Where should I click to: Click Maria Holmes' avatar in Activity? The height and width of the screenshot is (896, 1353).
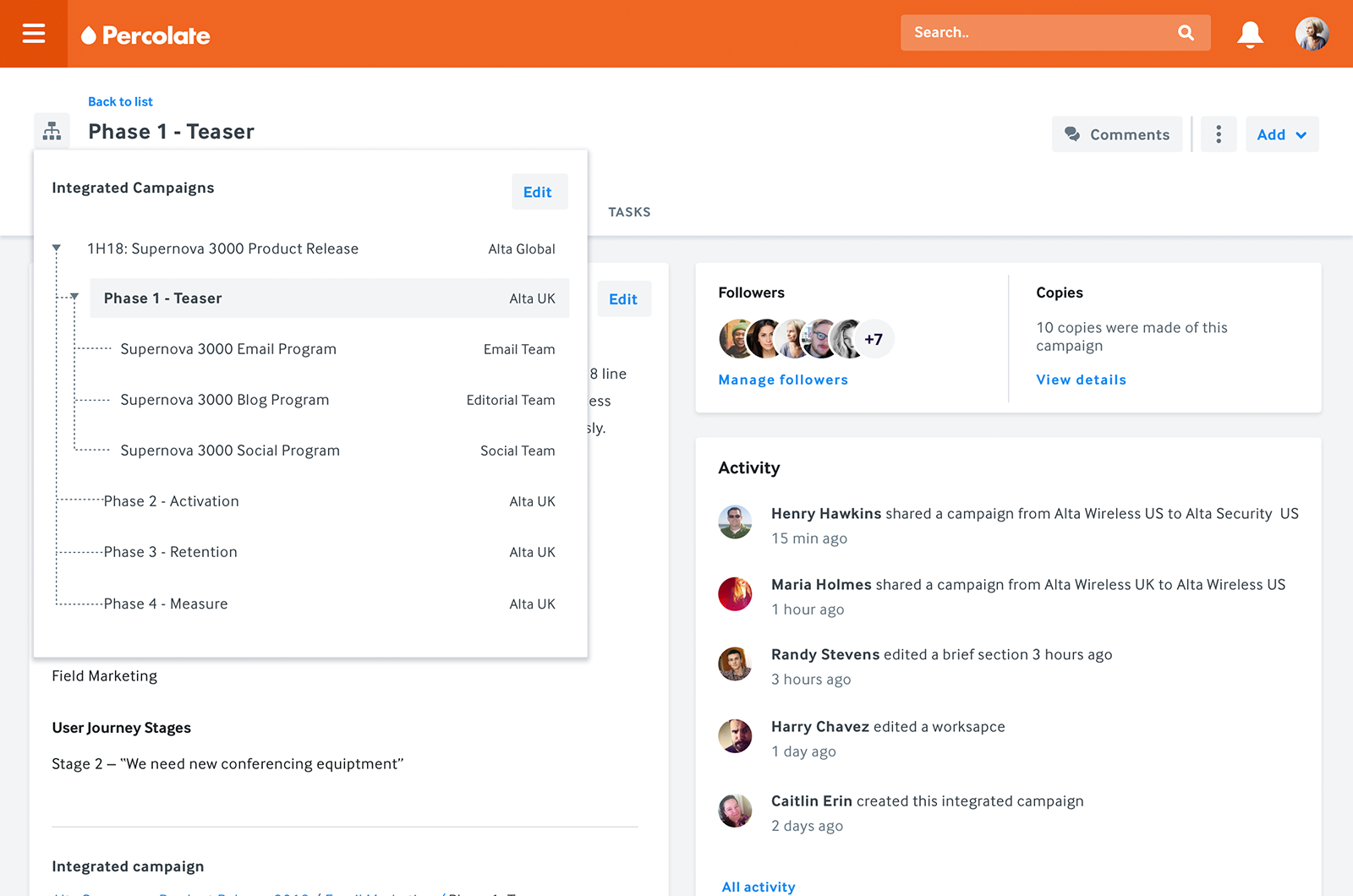point(735,593)
